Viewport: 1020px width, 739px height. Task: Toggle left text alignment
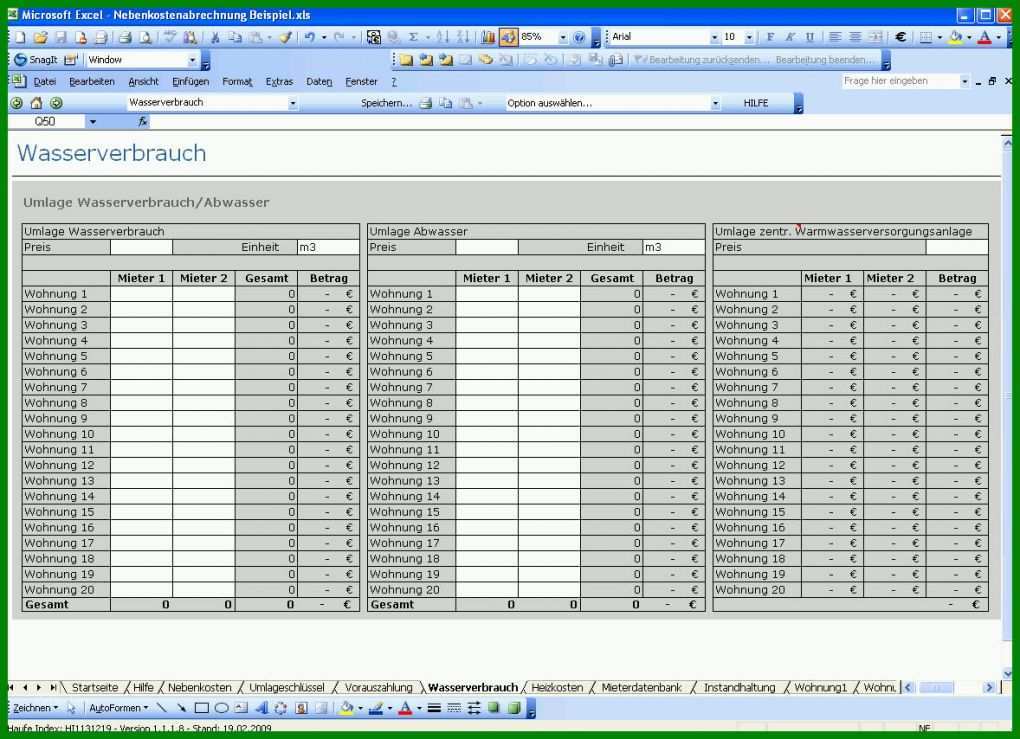pos(835,37)
